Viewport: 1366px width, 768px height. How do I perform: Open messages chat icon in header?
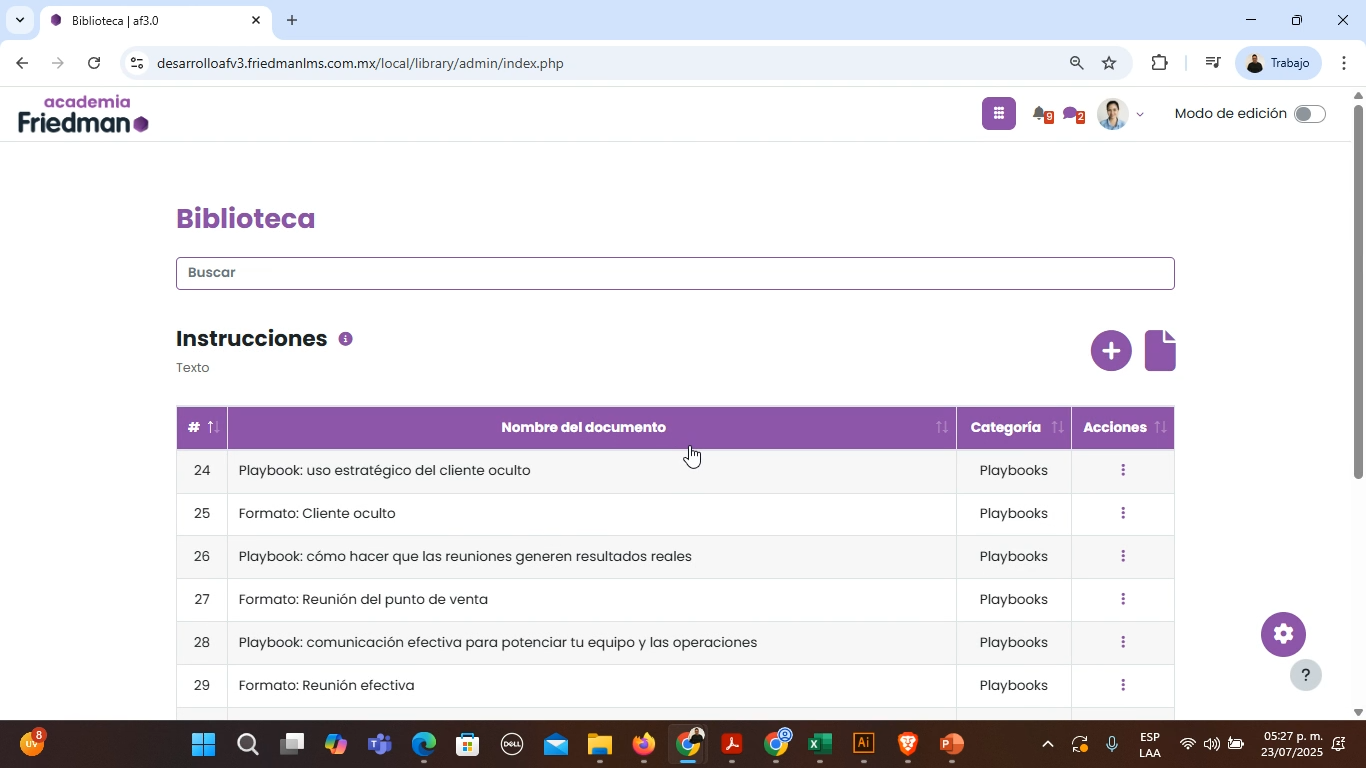(x=1073, y=115)
